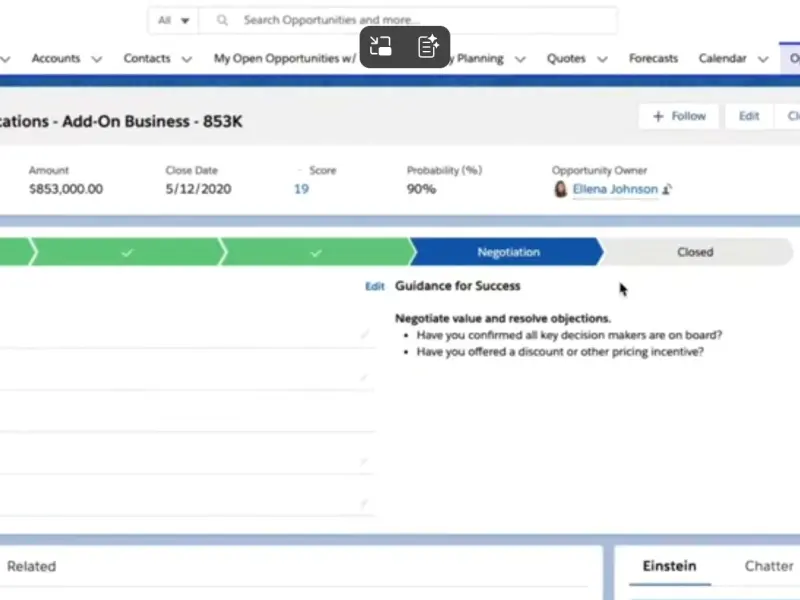Open the Calendar tab dropdown arrow

point(763,59)
